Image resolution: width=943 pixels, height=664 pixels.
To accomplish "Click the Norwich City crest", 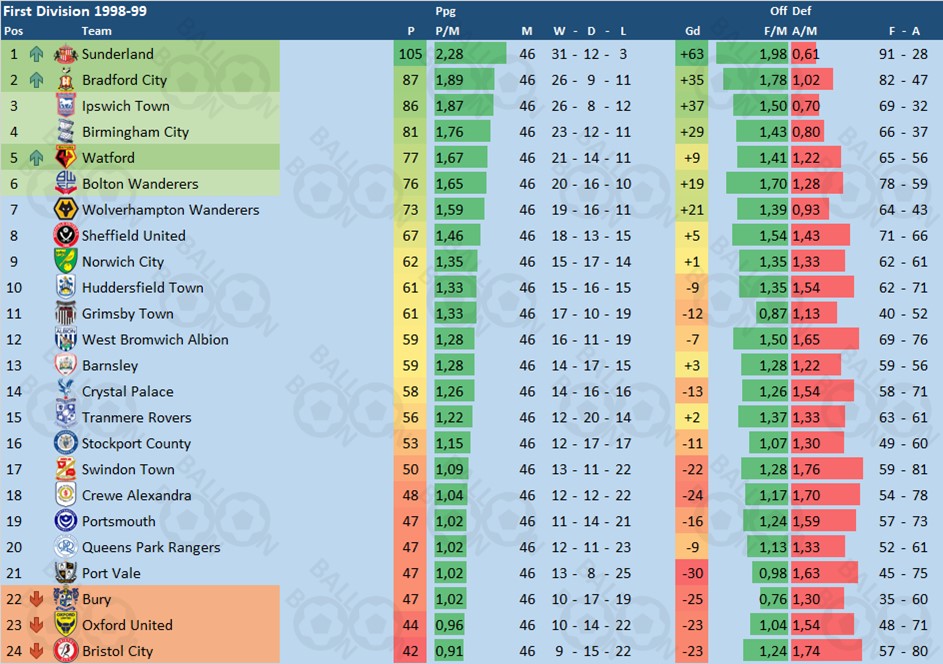I will pyautogui.click(x=66, y=261).
